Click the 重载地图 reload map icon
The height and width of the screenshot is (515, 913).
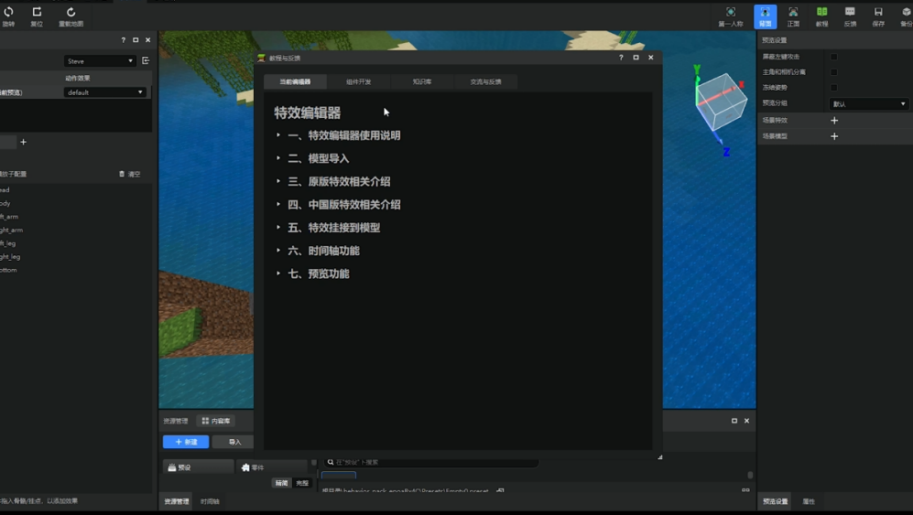tap(70, 16)
